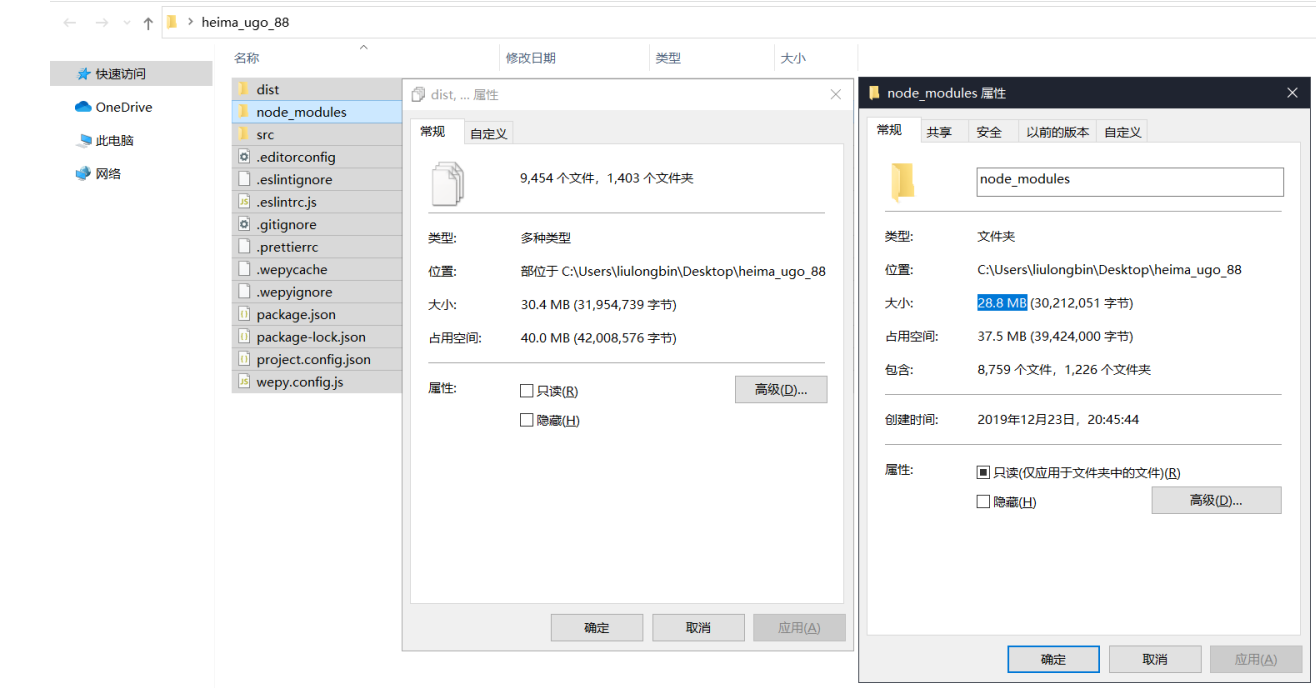Screen dimensions: 1316x688
Task: Click the .eslintignore file icon
Action: tap(243, 179)
